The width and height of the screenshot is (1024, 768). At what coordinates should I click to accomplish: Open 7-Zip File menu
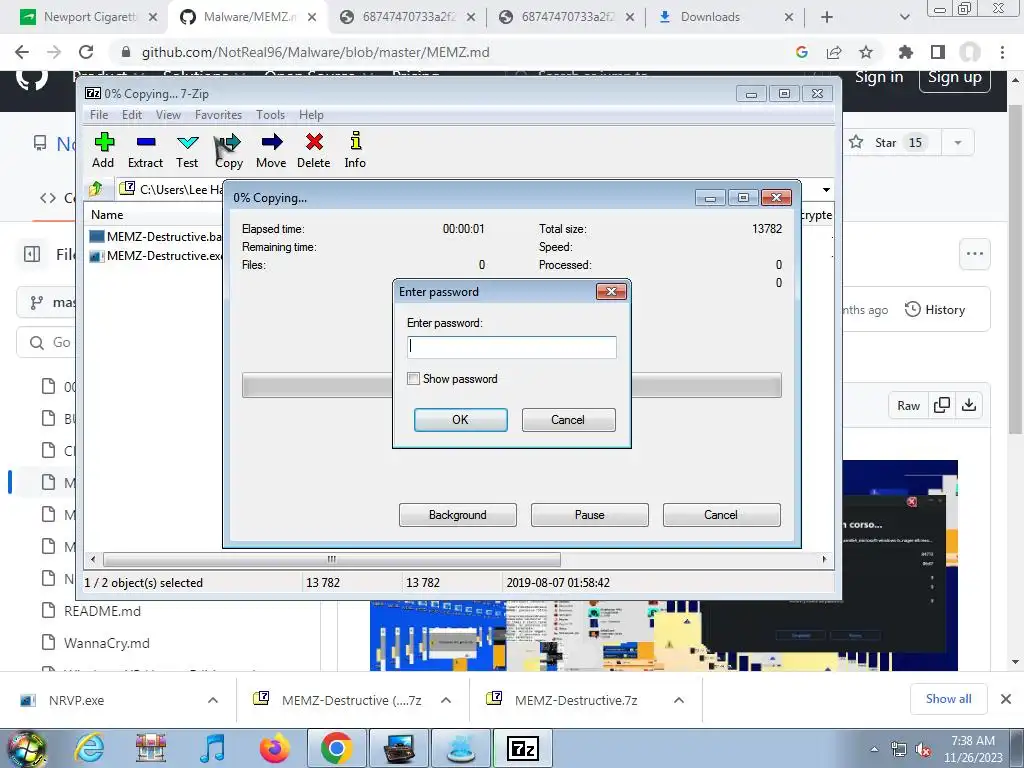[x=99, y=115]
